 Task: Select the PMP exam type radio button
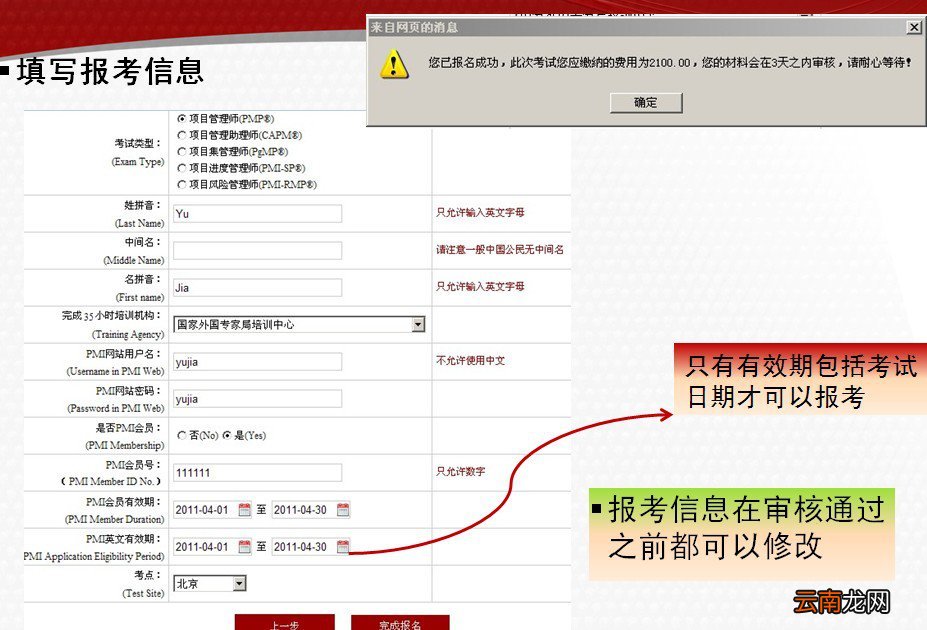[182, 119]
